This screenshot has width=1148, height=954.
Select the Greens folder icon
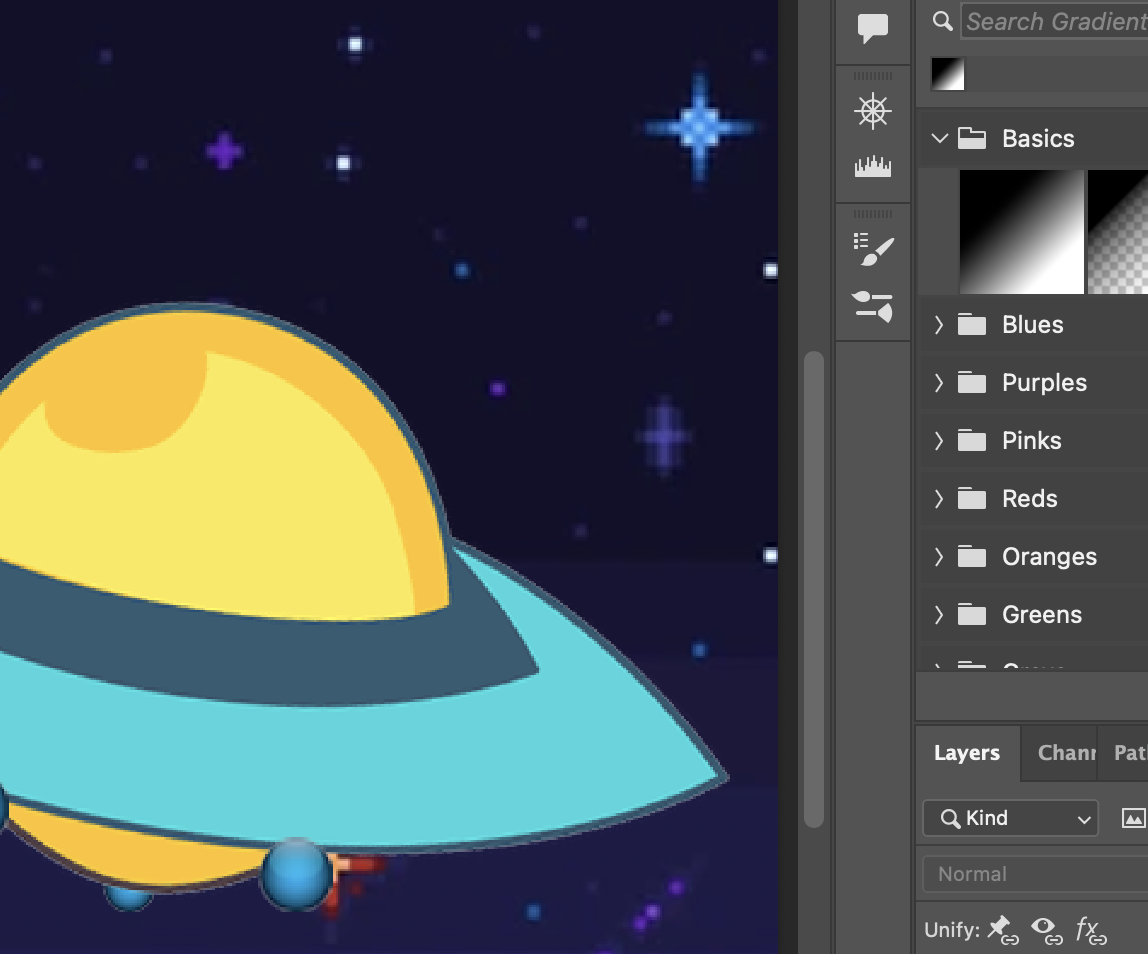click(x=972, y=614)
